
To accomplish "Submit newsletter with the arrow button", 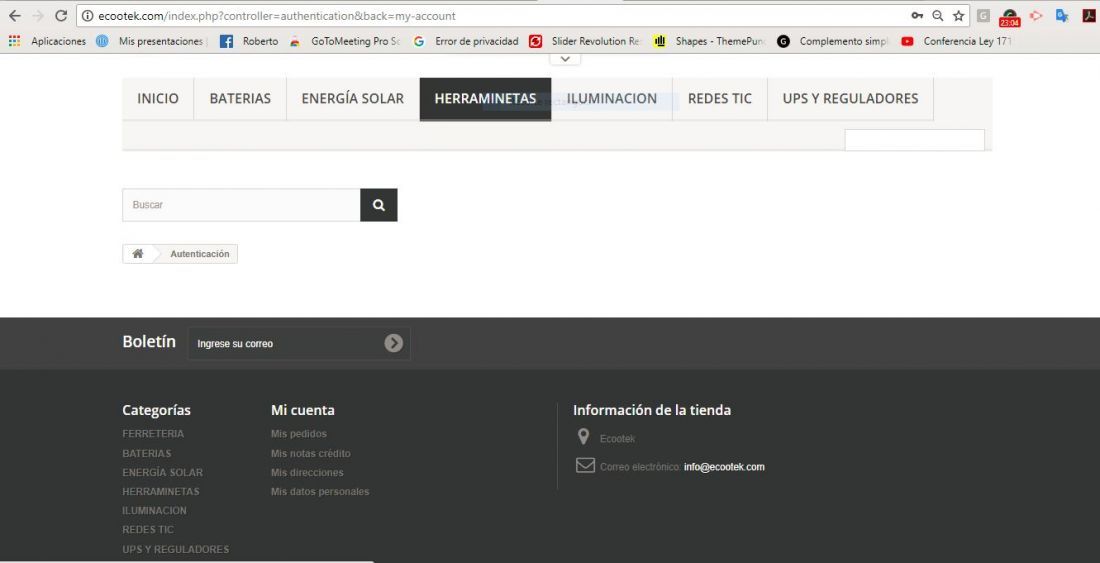I will coord(394,344).
